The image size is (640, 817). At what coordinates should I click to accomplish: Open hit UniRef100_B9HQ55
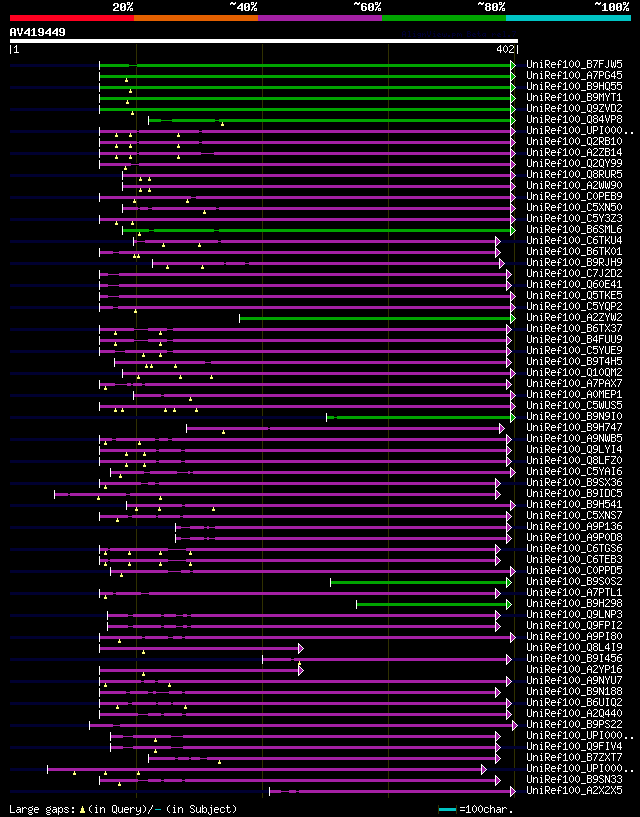574,86
